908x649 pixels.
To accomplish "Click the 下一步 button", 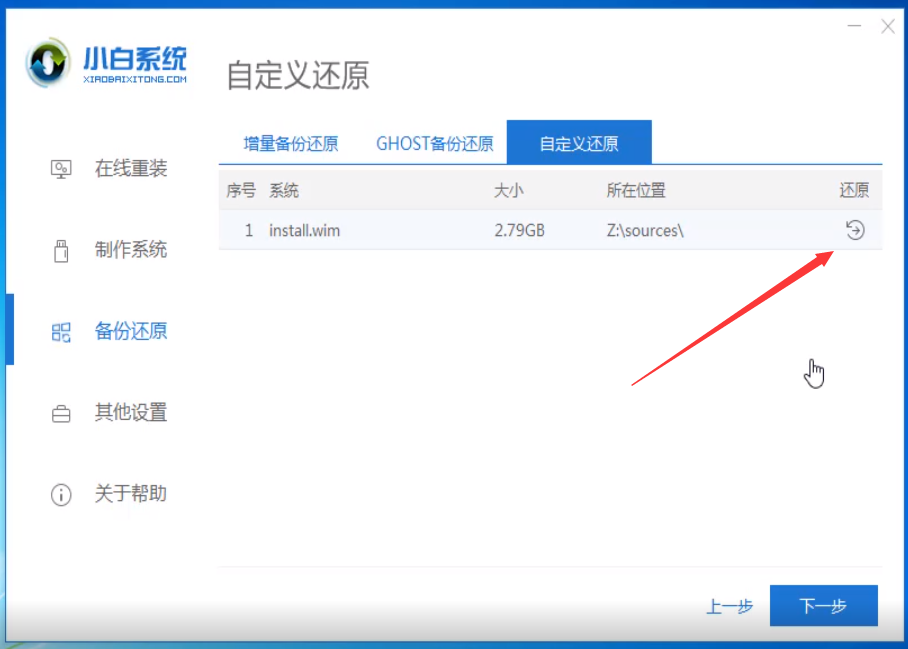I will [x=823, y=605].
